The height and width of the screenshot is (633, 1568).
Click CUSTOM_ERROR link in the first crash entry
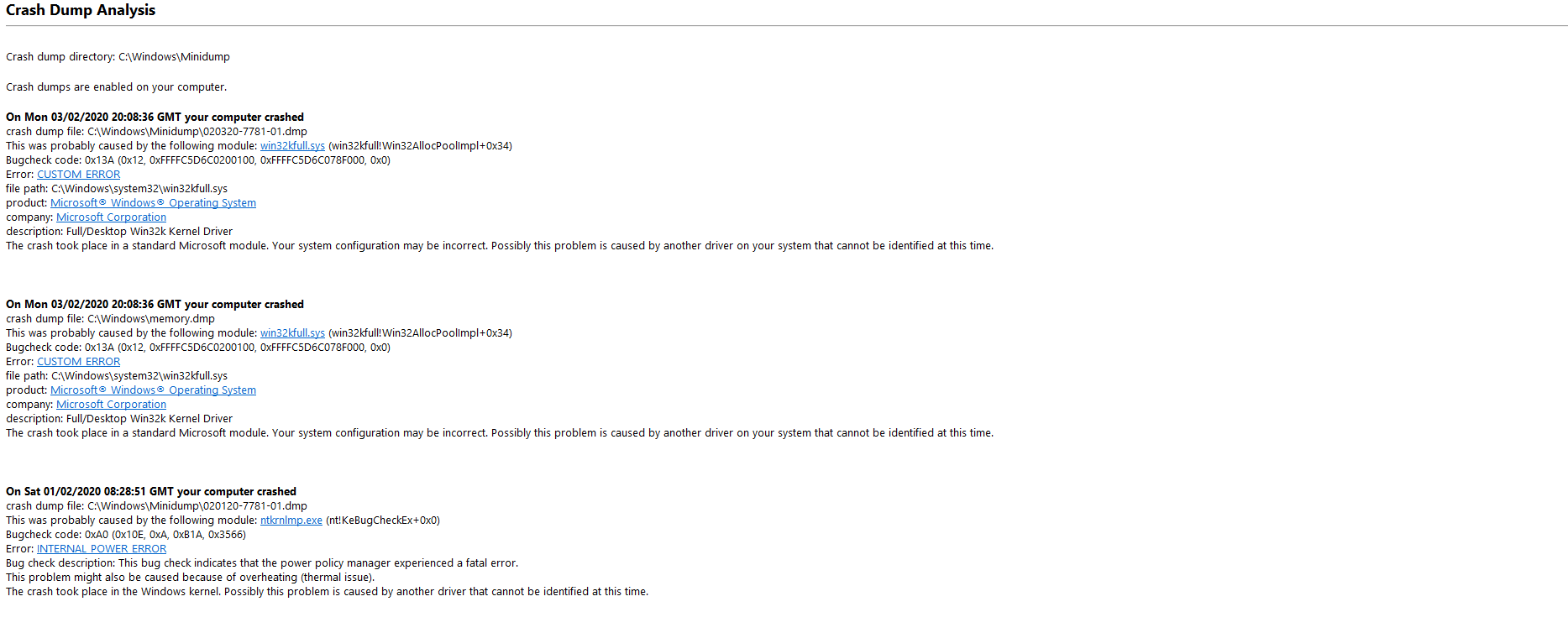pyautogui.click(x=78, y=175)
